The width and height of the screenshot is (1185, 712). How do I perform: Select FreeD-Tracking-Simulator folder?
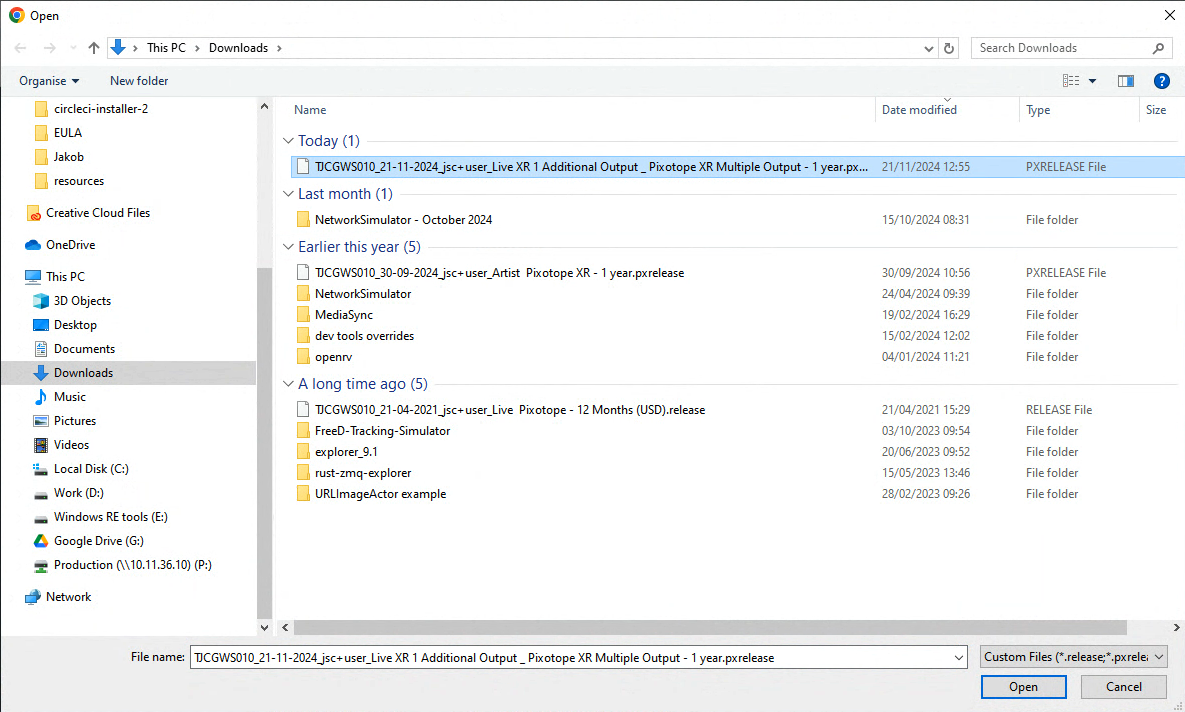click(382, 431)
